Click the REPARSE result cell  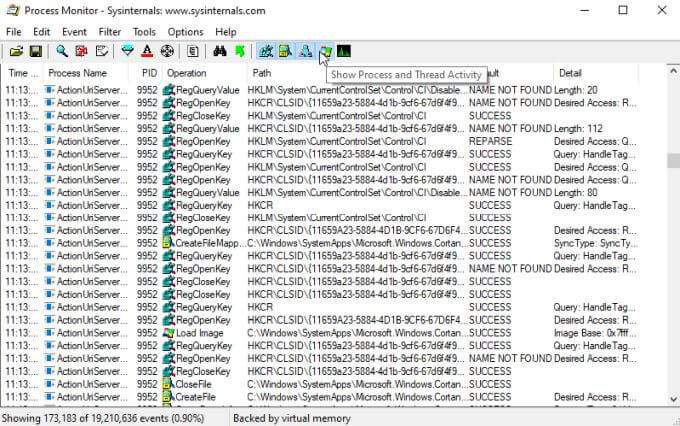490,141
